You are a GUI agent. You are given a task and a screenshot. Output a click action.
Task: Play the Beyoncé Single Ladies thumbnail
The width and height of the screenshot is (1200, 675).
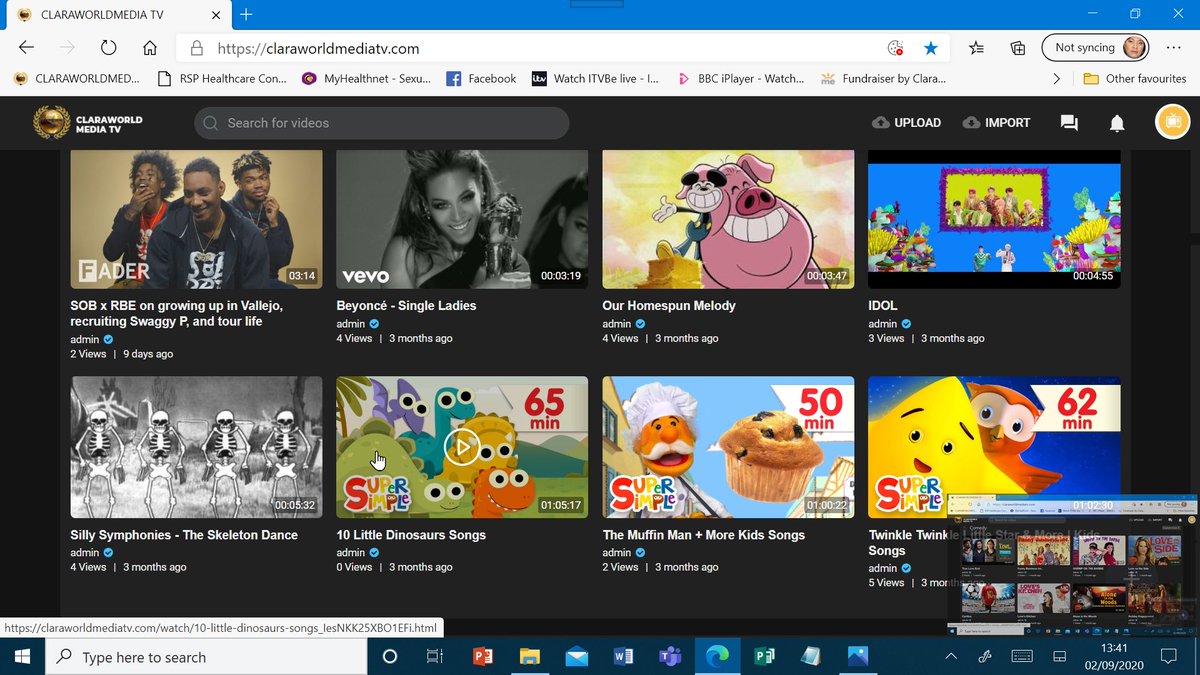click(x=462, y=219)
